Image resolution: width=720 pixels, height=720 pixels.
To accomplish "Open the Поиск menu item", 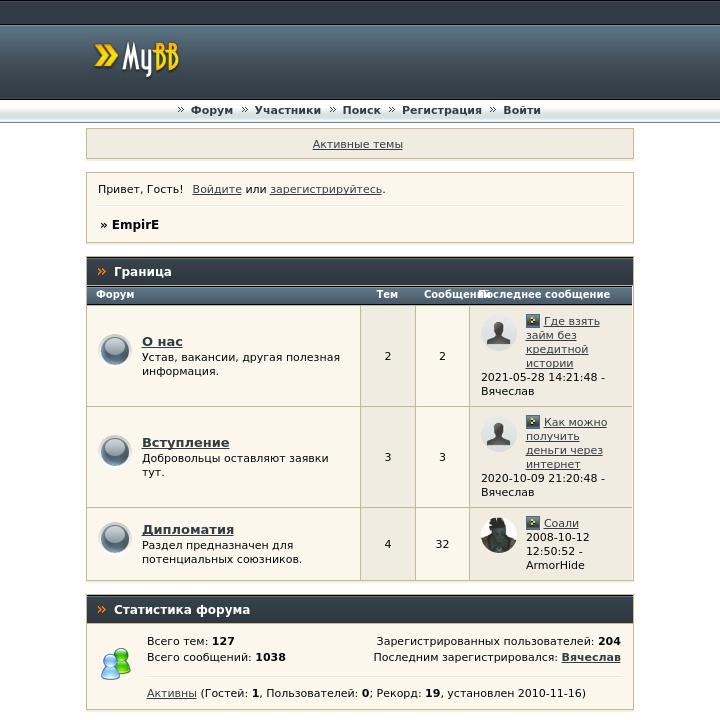I will click(361, 110).
